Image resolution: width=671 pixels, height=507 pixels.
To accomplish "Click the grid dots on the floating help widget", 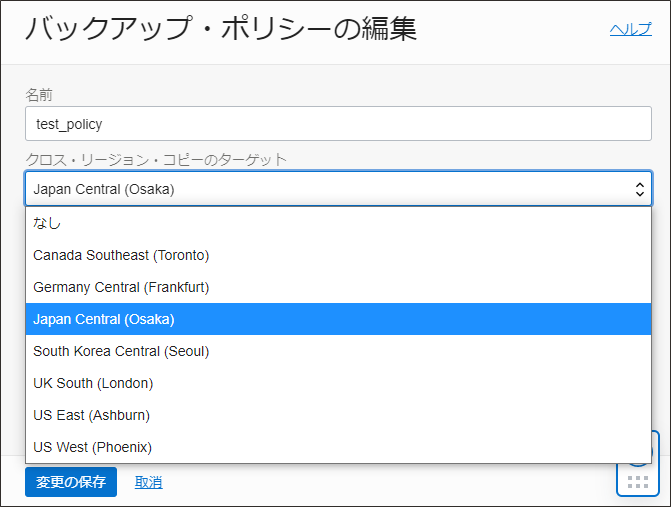I will tap(637, 484).
